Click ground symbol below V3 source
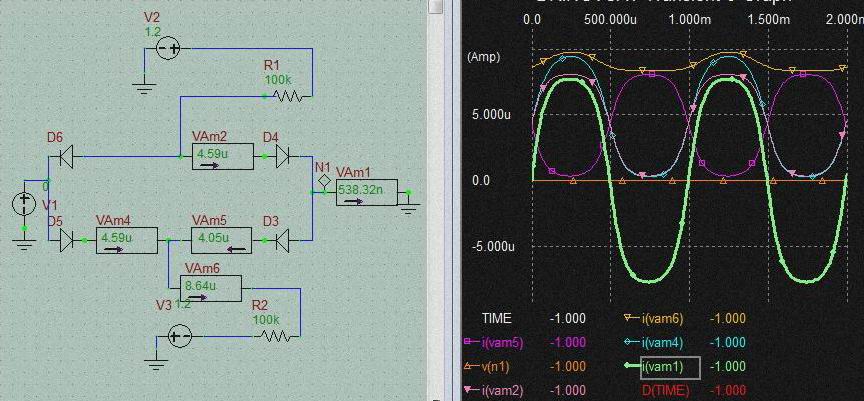Image resolution: width=864 pixels, height=401 pixels. pos(156,365)
